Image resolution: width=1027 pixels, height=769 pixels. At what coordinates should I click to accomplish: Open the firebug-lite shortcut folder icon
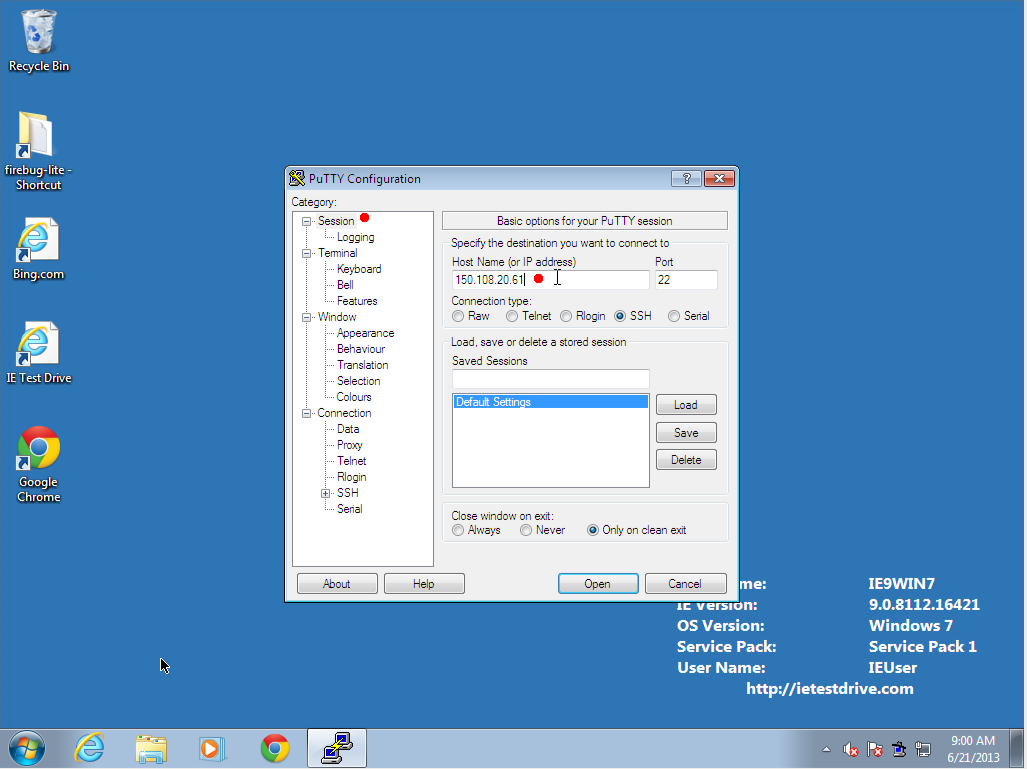click(39, 137)
